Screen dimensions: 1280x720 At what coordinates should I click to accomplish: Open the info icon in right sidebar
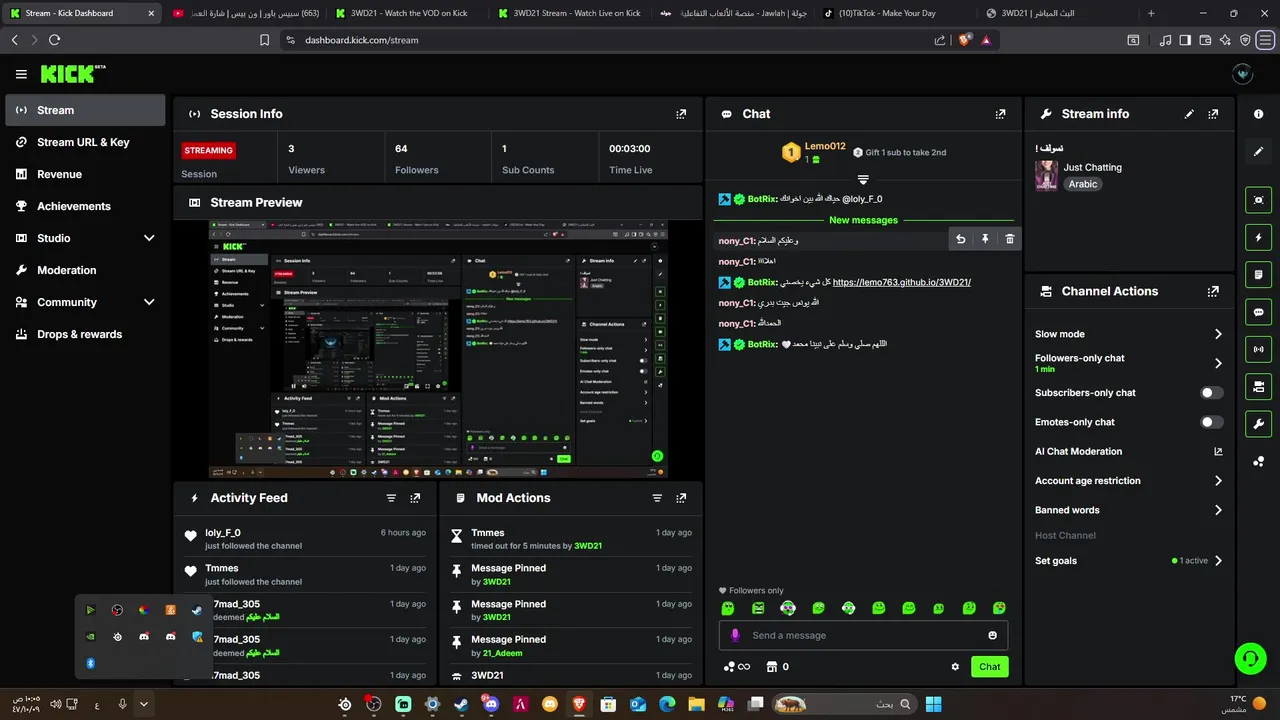(x=1258, y=114)
